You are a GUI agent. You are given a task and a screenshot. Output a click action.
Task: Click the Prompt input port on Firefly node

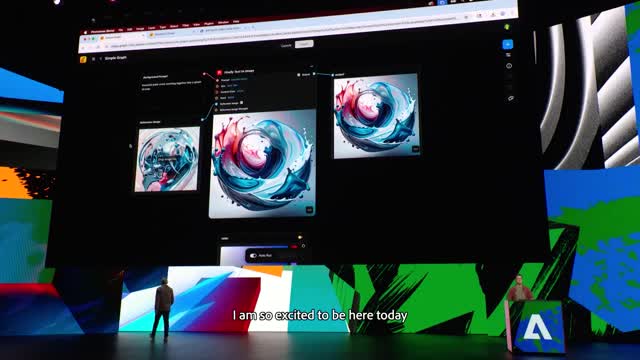click(x=217, y=80)
